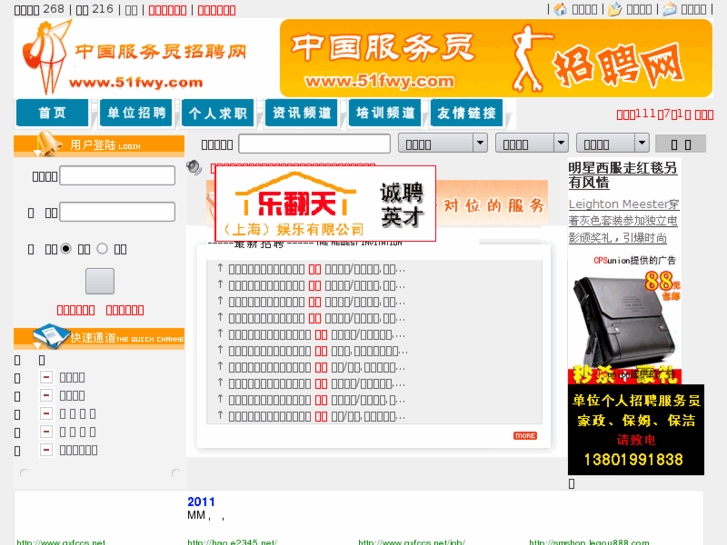Image resolution: width=727 pixels, height=545 pixels.
Task: Click the red scrolling notice beside speaker icon
Action: pyautogui.click(x=293, y=165)
